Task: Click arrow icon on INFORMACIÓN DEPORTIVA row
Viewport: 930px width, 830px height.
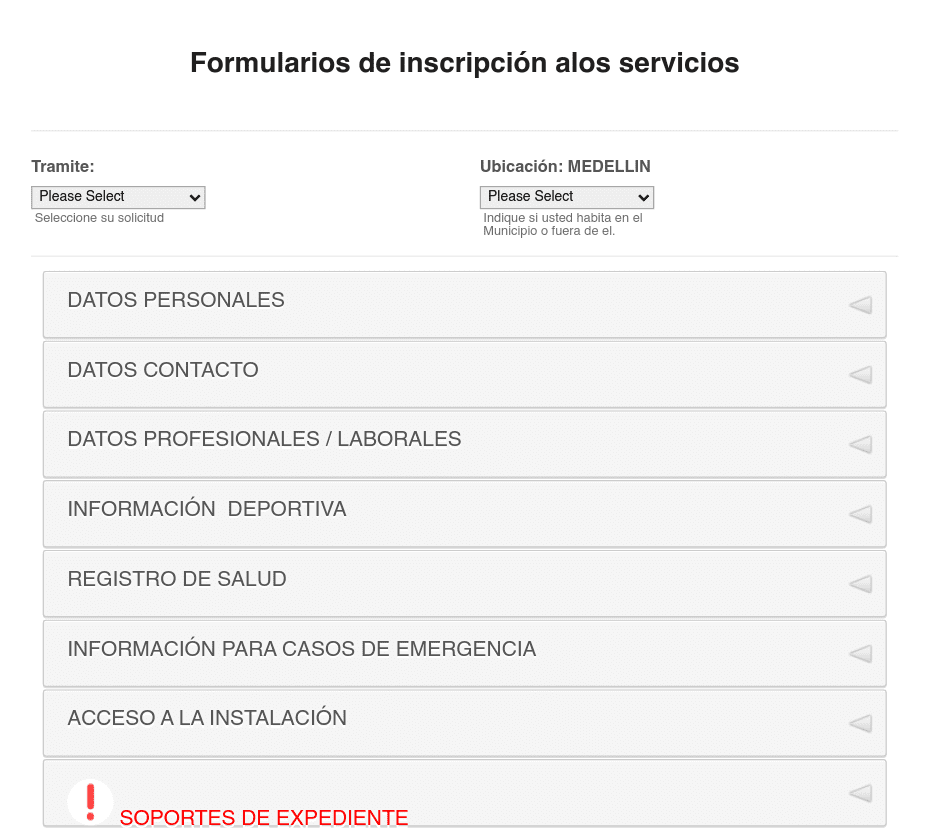Action: coord(860,514)
